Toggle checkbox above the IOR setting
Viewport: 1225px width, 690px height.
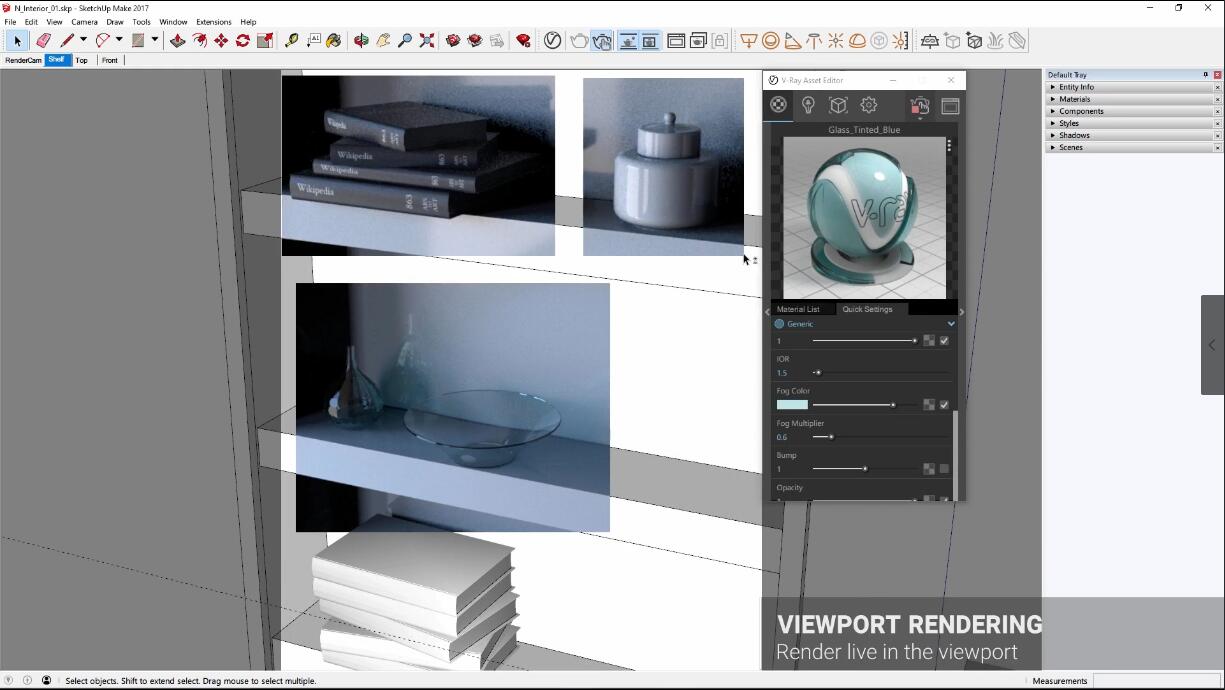(x=944, y=341)
